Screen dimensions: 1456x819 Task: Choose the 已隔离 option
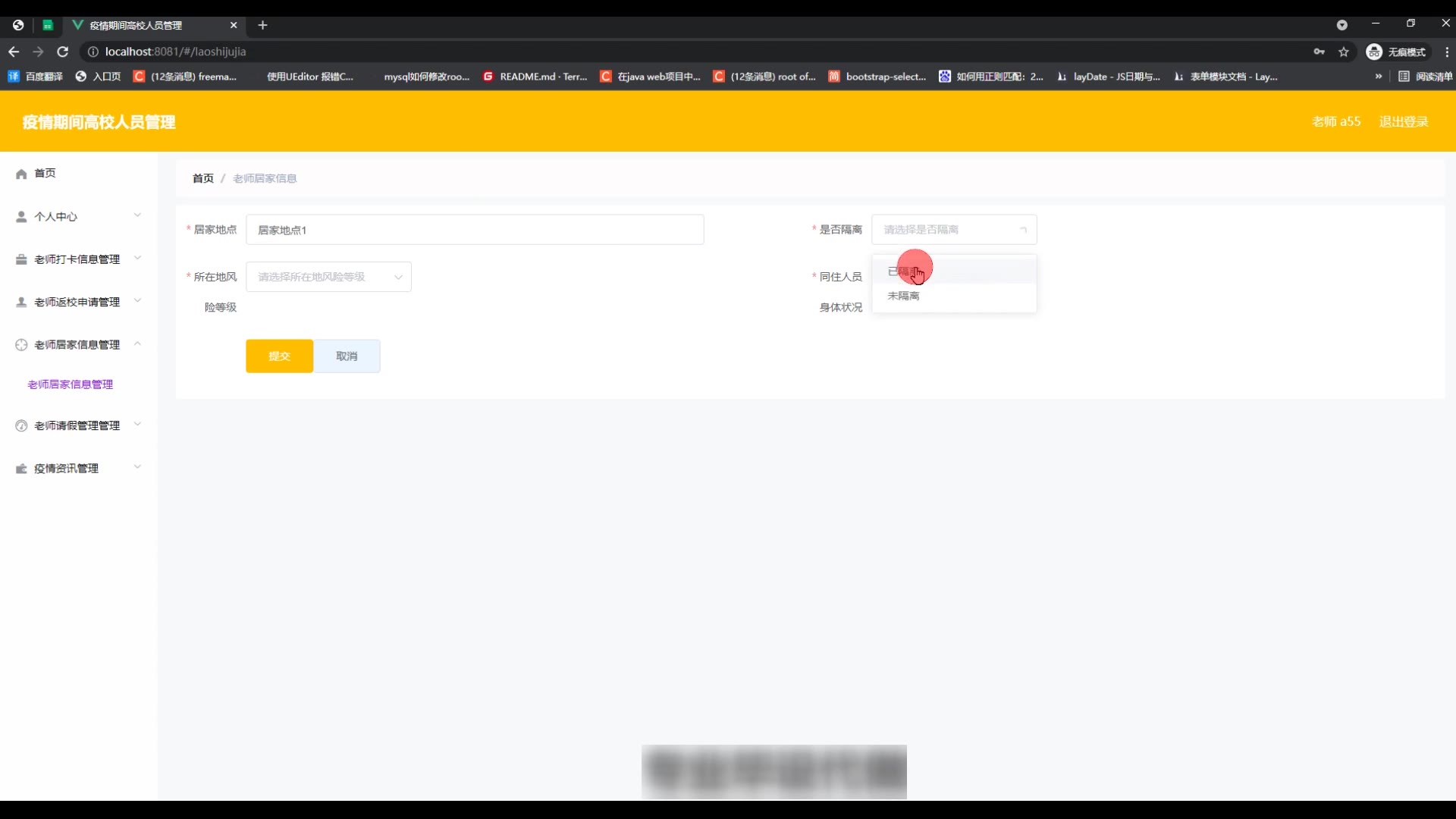pyautogui.click(x=902, y=271)
